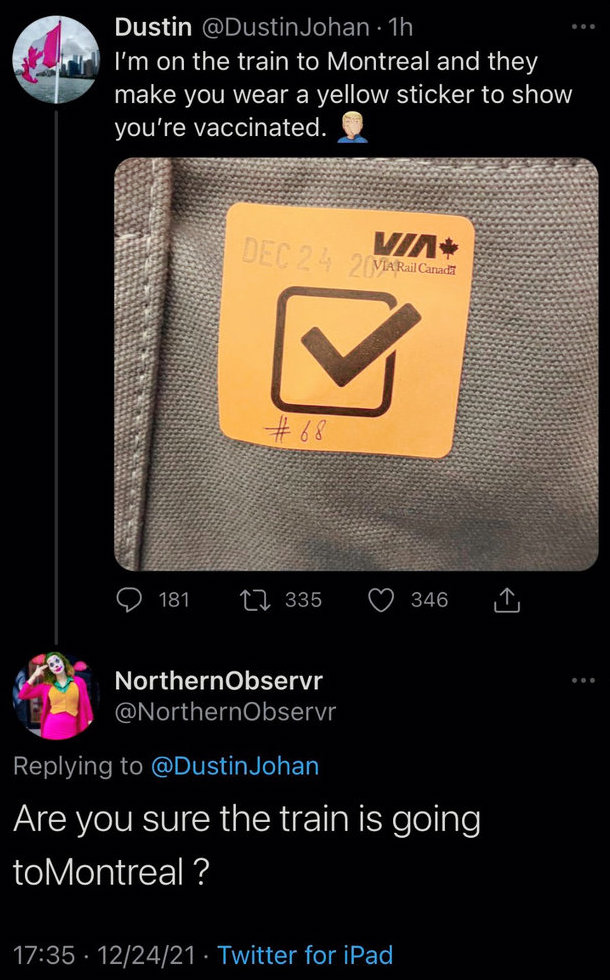
Task: View the 346 likes count
Action: [429, 600]
